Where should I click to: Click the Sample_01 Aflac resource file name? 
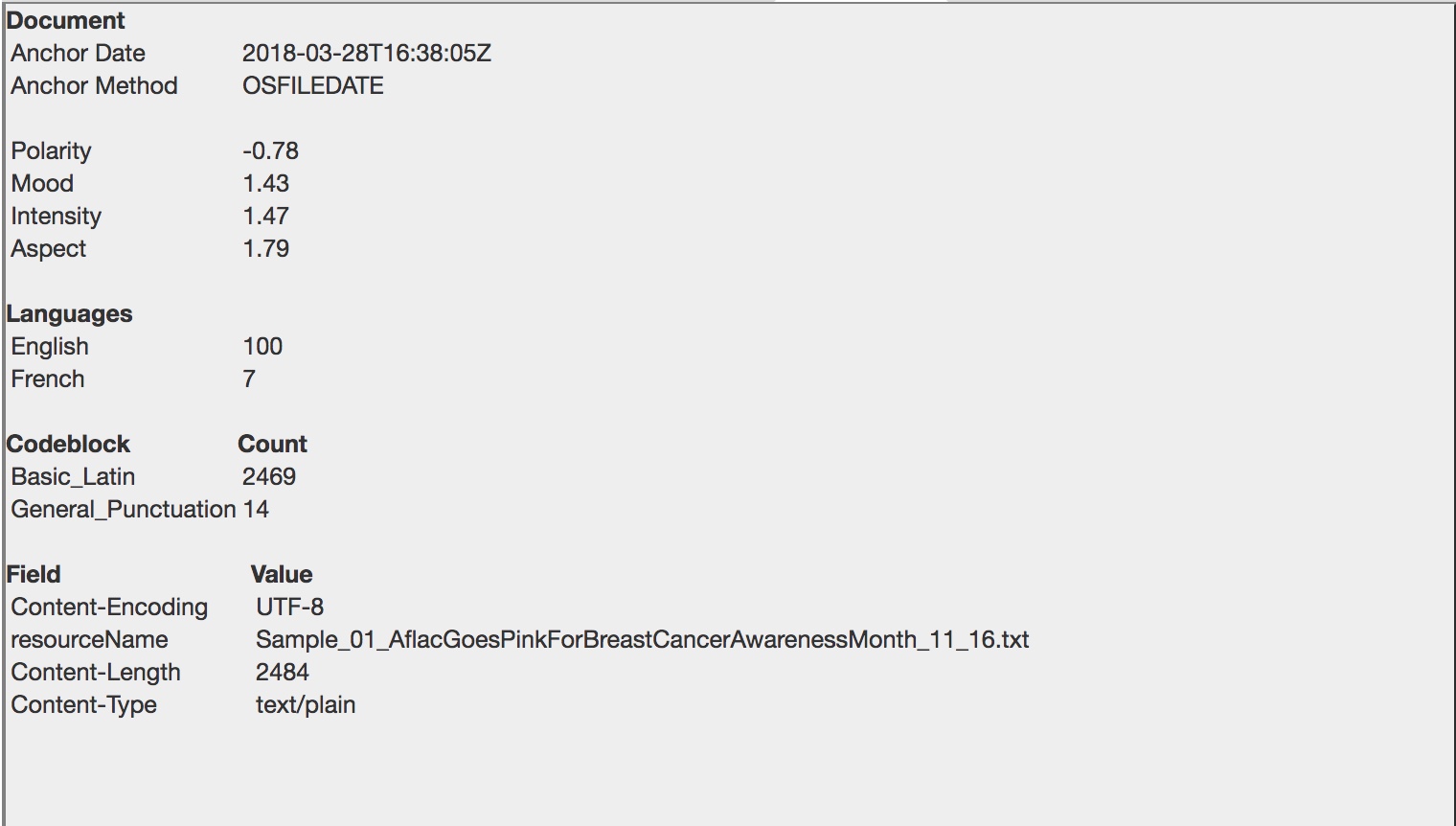[642, 639]
